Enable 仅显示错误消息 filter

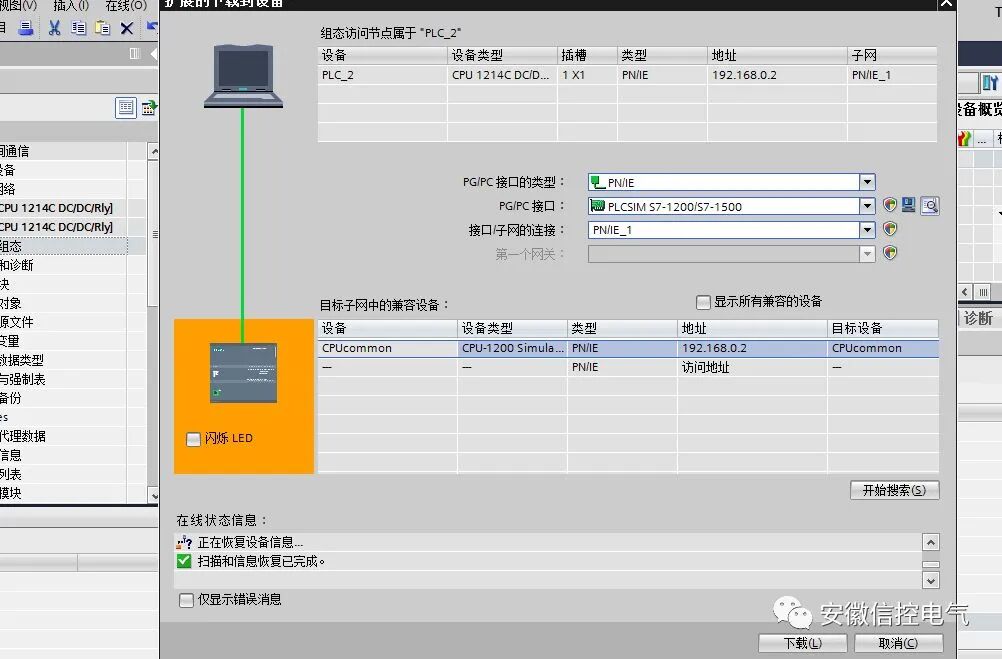click(186, 599)
